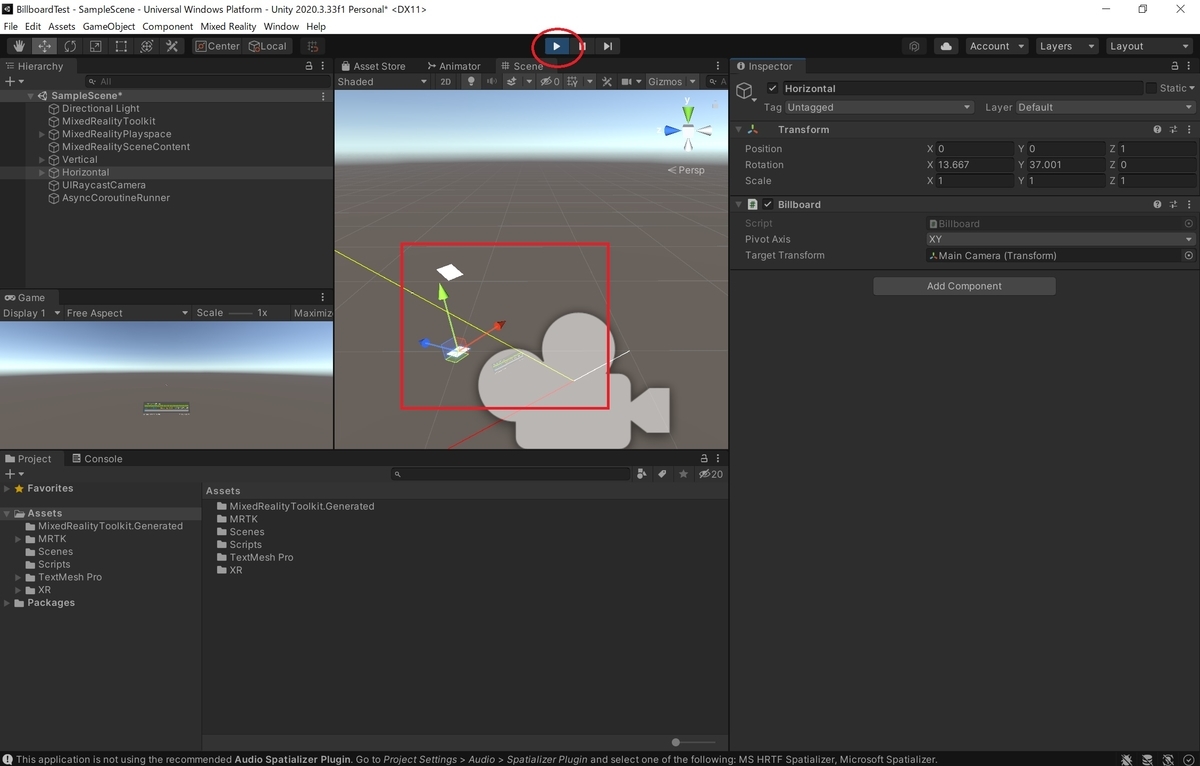Lock the Inspector panel

click(1174, 66)
